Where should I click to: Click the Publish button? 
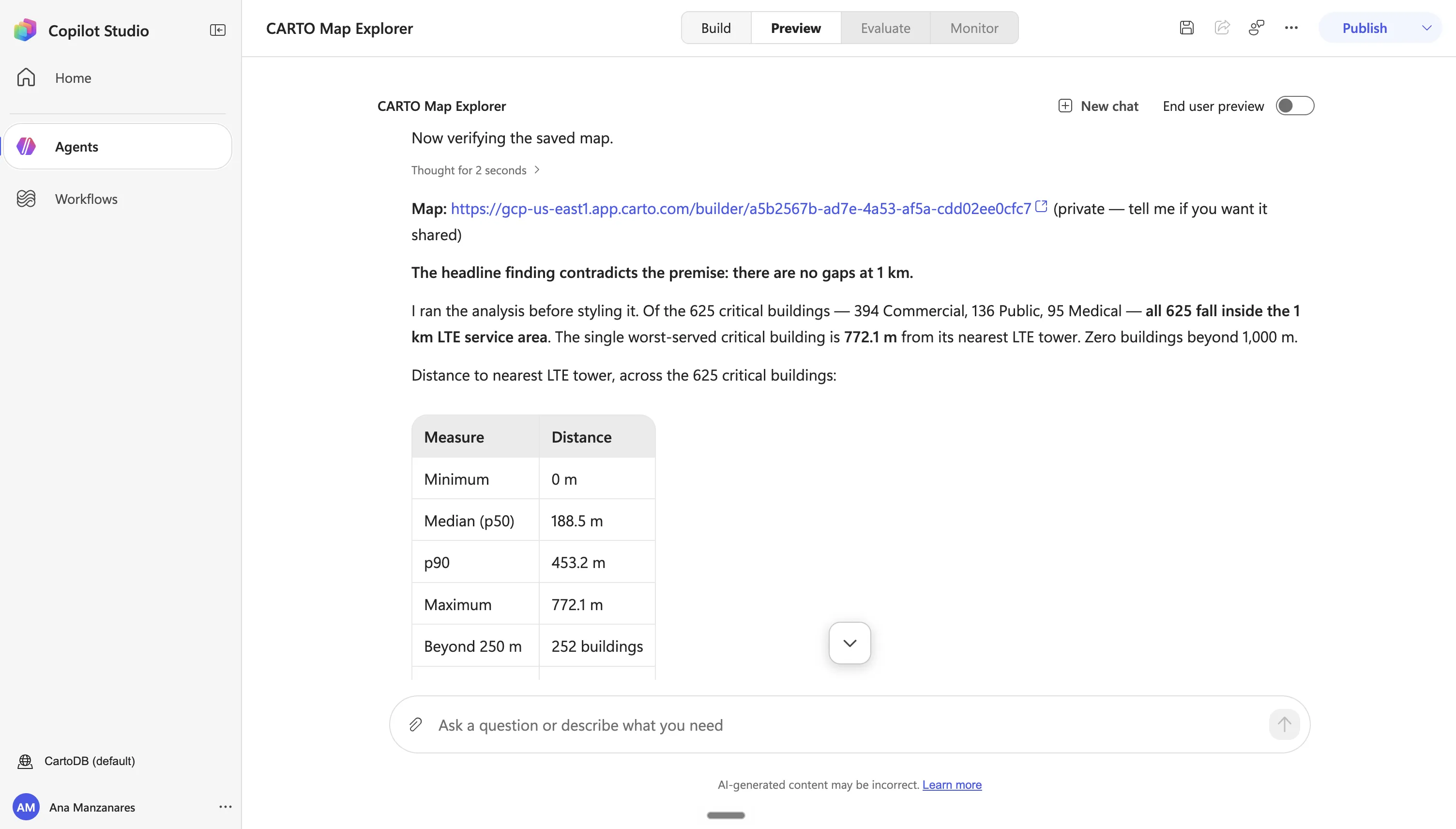[x=1365, y=28]
